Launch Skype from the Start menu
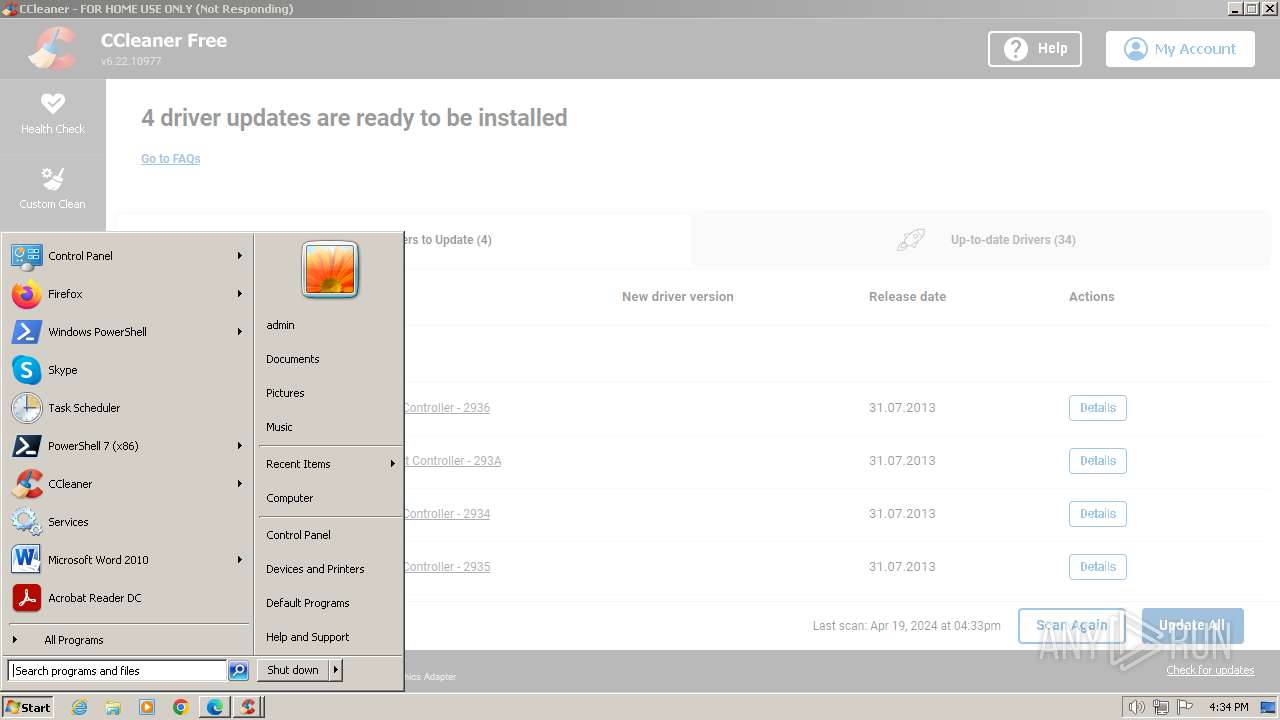1280x720 pixels. [128, 370]
